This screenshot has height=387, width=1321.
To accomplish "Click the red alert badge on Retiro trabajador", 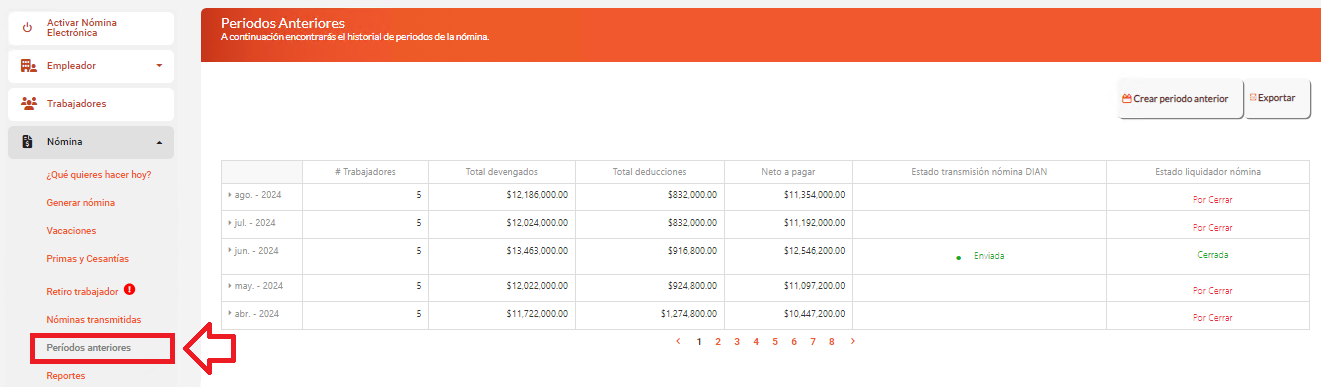I will 129,290.
